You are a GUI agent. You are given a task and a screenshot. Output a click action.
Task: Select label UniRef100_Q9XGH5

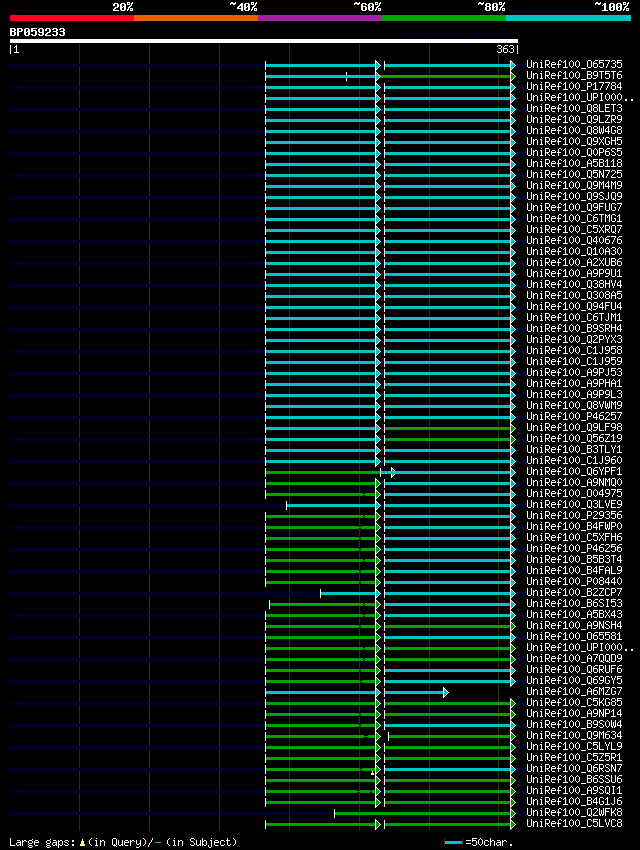574,141
